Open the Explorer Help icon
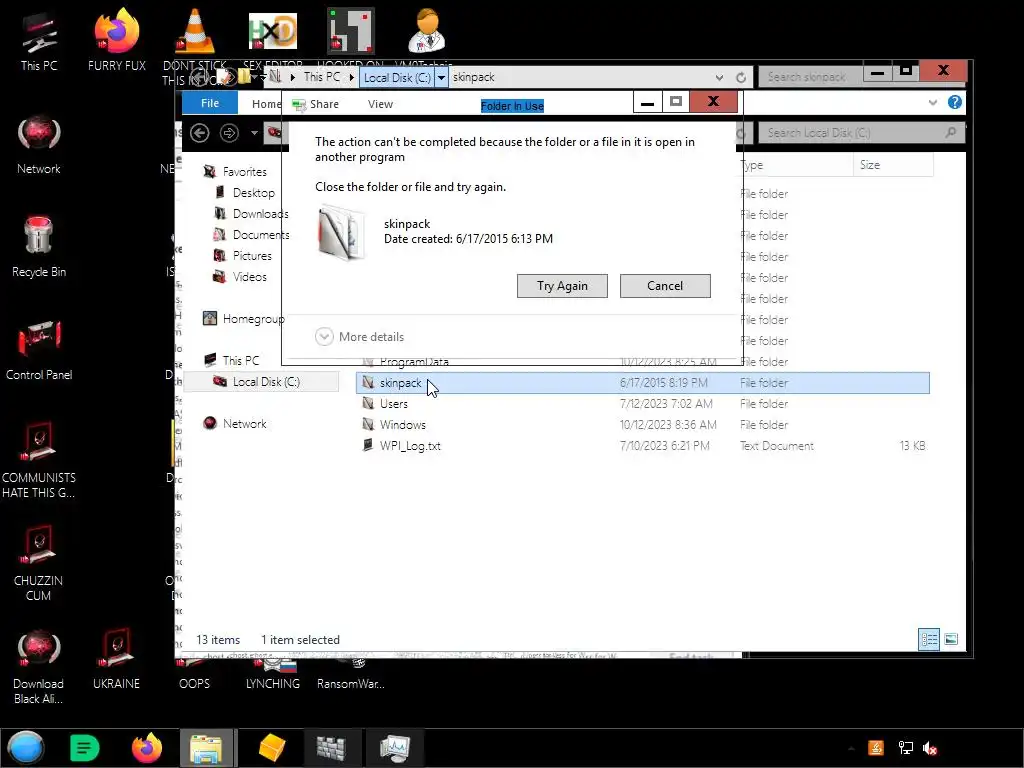Viewport: 1024px width, 768px height. tap(954, 103)
